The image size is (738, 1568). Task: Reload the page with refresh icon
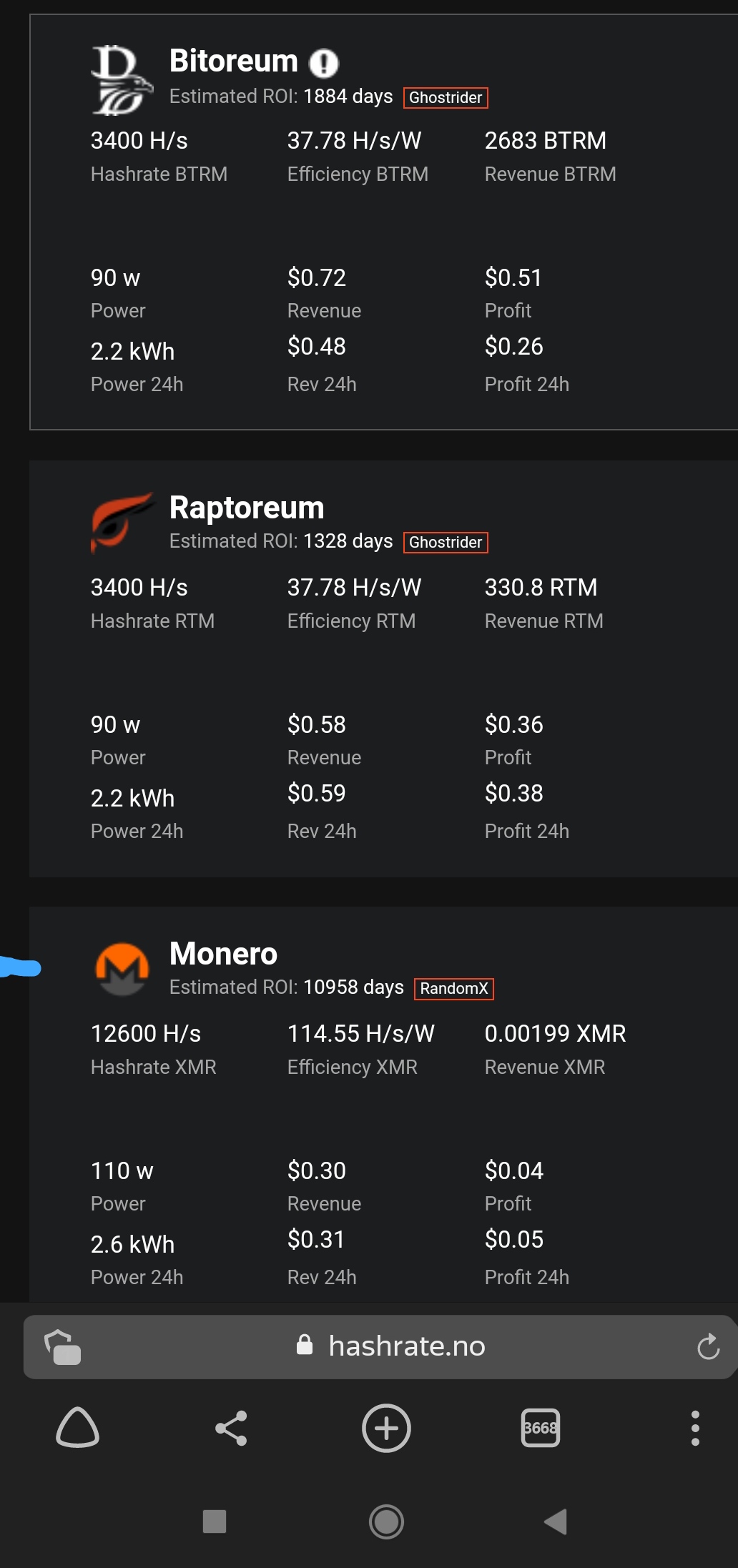[708, 1346]
